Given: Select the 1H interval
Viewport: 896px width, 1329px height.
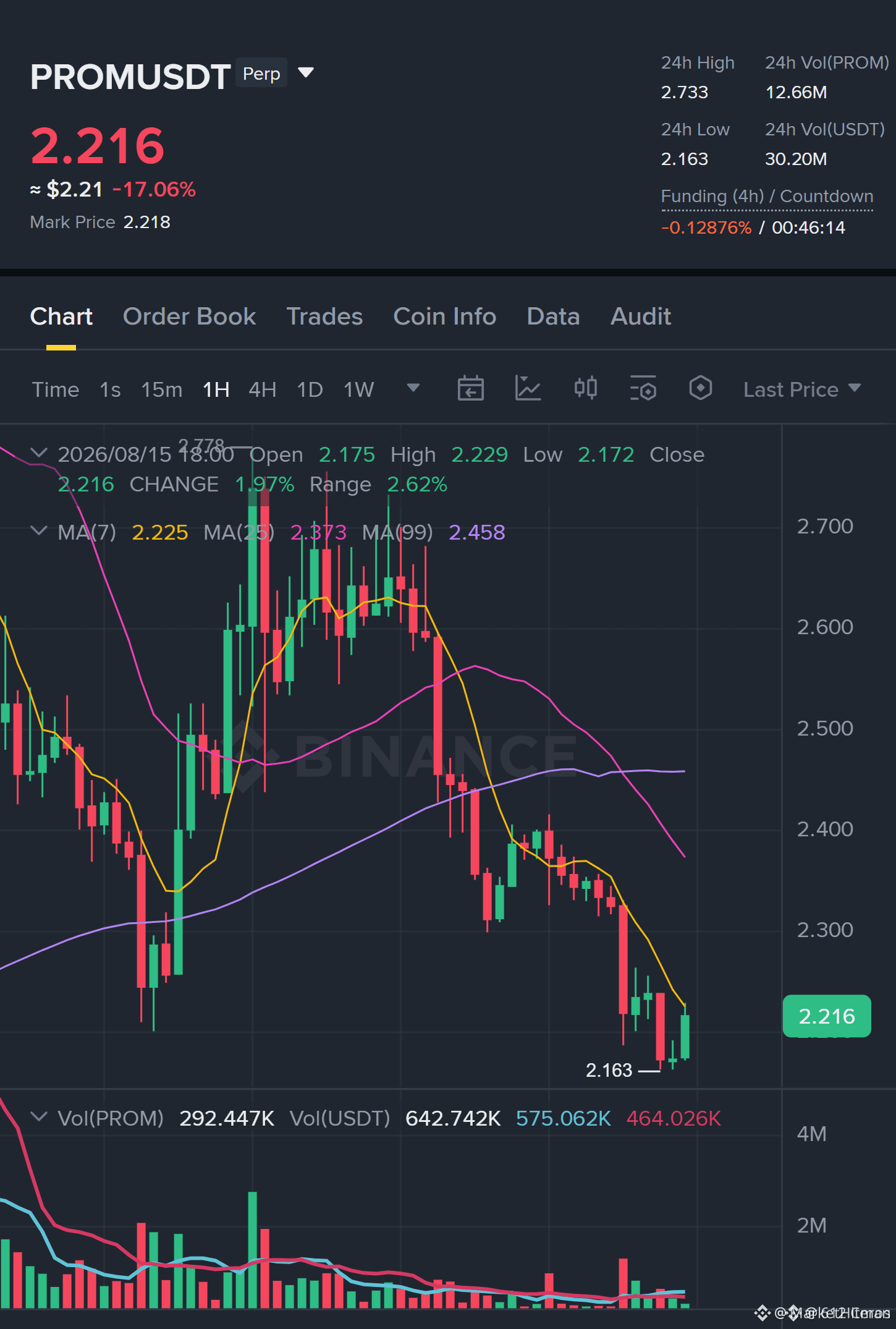Looking at the screenshot, I should click(216, 390).
